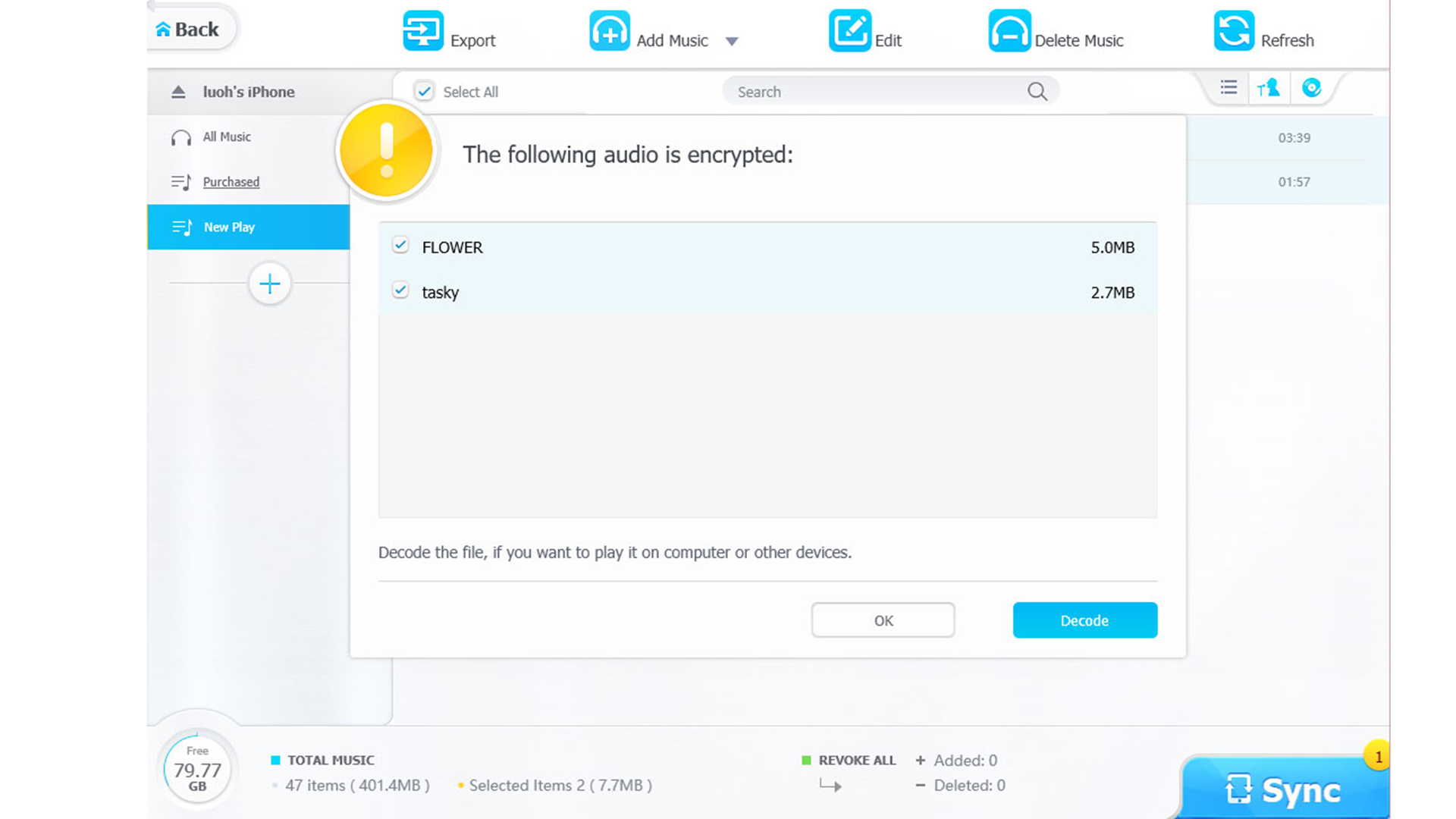The height and width of the screenshot is (819, 1456).
Task: Open All Music in sidebar
Action: pyautogui.click(x=226, y=136)
